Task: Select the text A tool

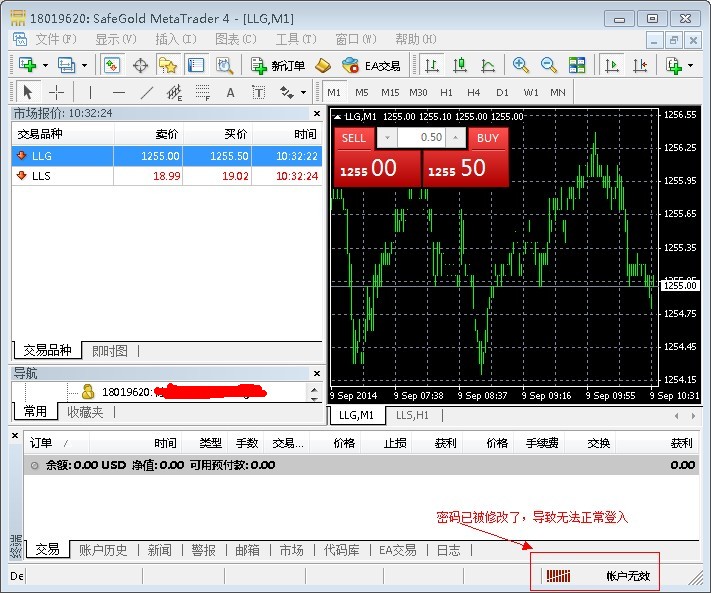Action: click(x=230, y=92)
